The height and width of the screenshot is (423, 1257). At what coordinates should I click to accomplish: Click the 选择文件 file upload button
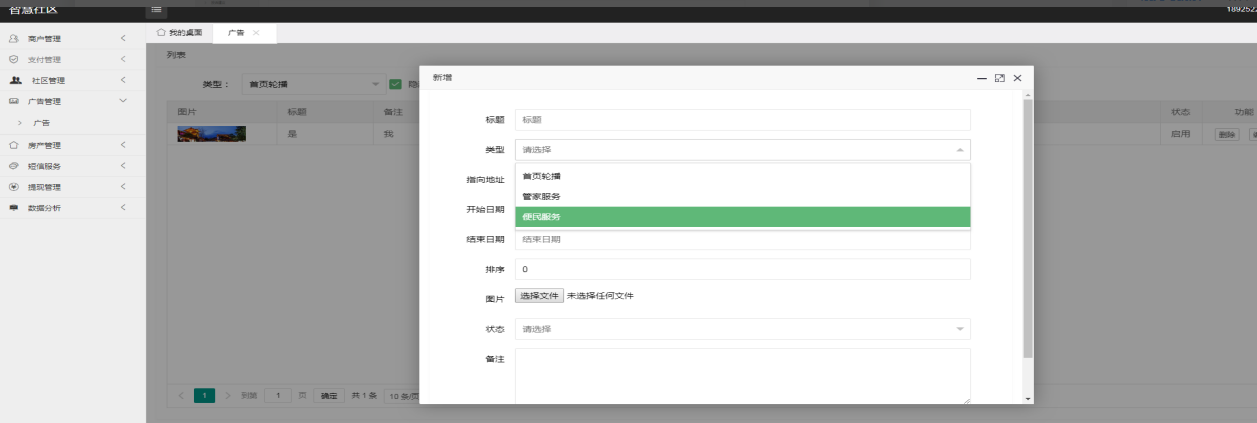[539, 296]
